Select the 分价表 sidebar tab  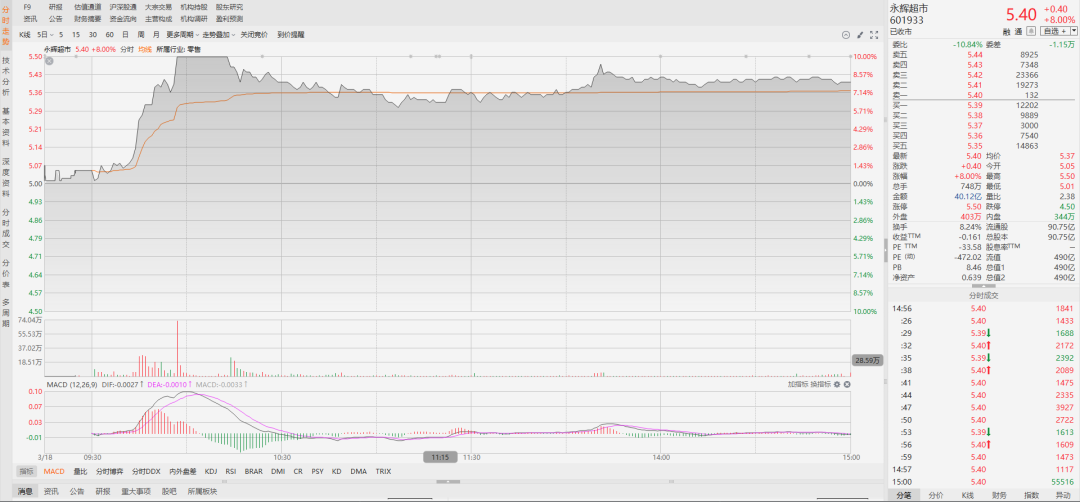[x=6, y=273]
